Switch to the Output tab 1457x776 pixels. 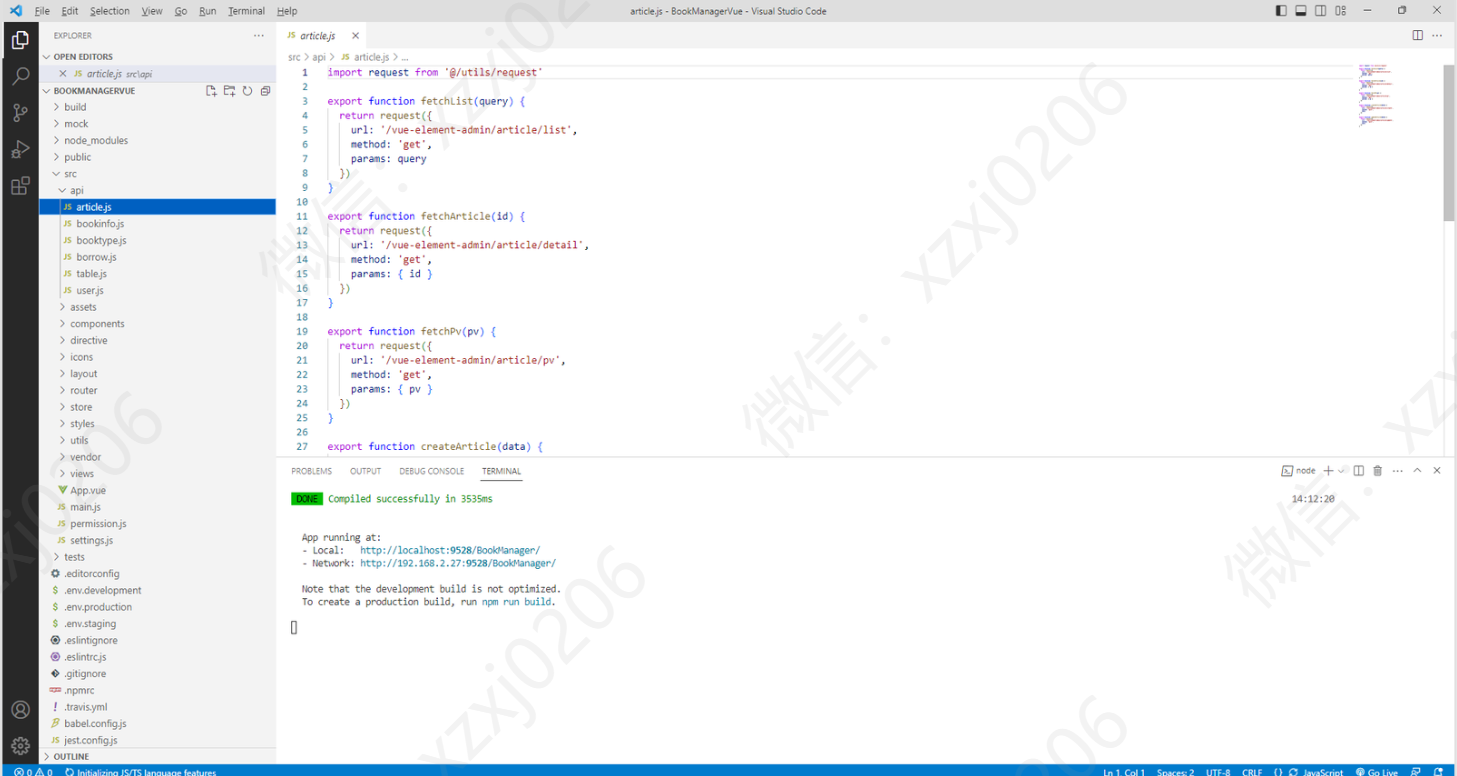[365, 471]
